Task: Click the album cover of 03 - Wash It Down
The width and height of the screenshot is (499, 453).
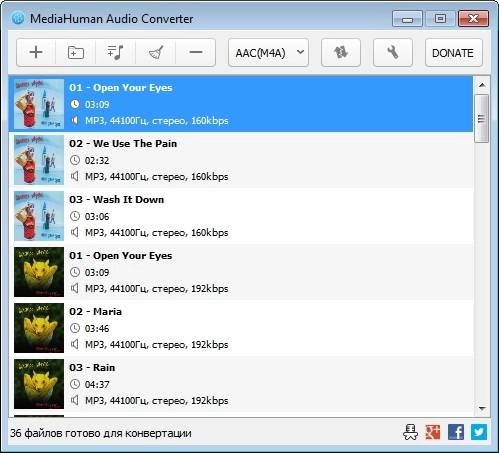Action: pyautogui.click(x=39, y=216)
